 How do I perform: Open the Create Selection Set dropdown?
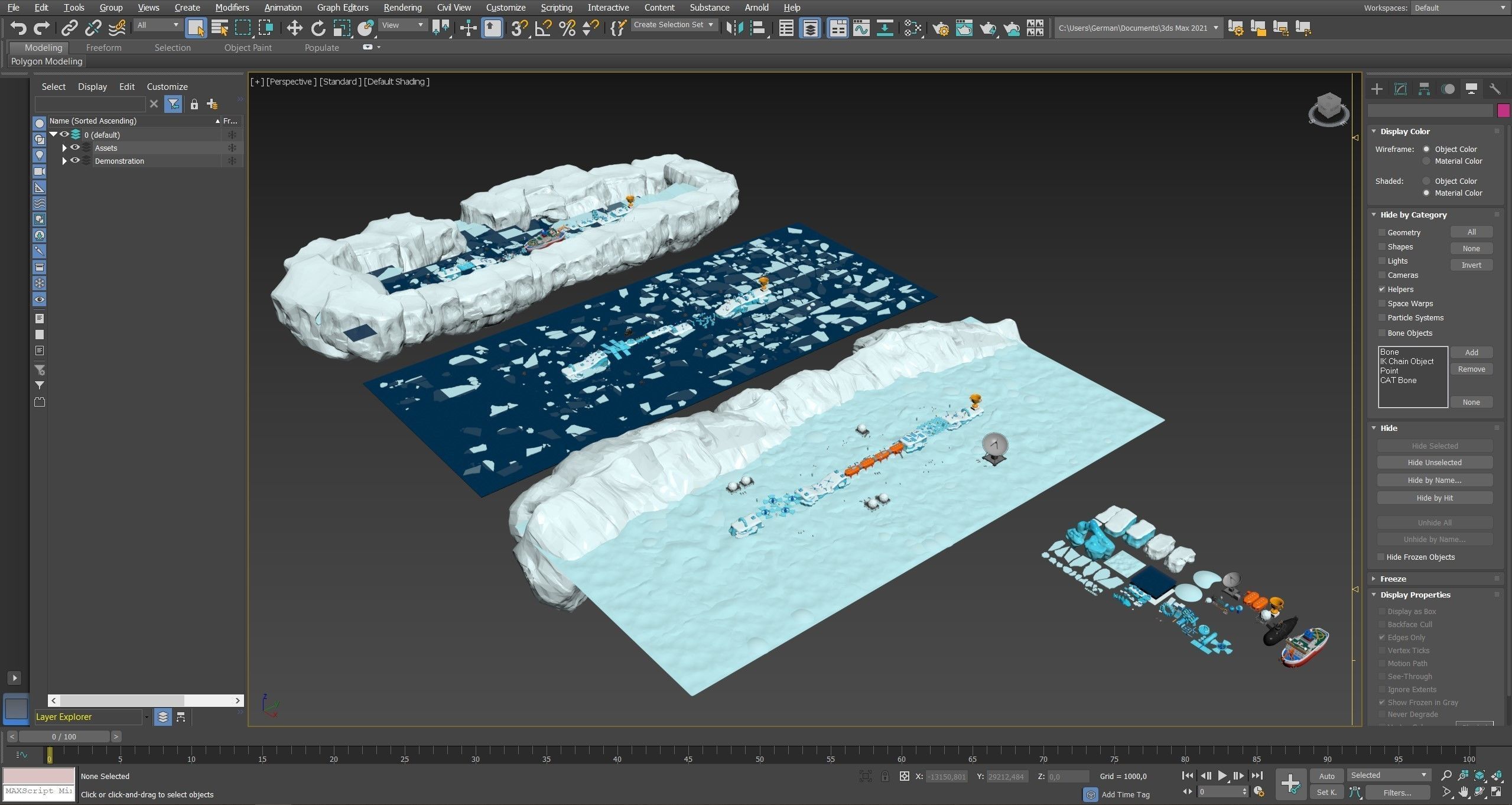pyautogui.click(x=674, y=25)
